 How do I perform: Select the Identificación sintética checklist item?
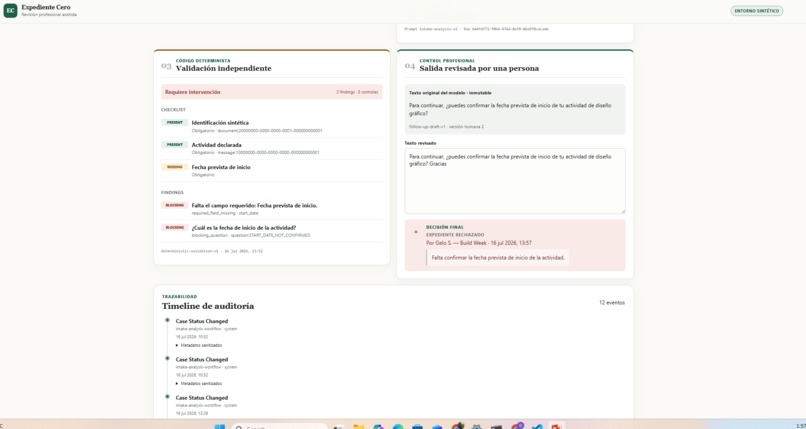pyautogui.click(x=271, y=126)
